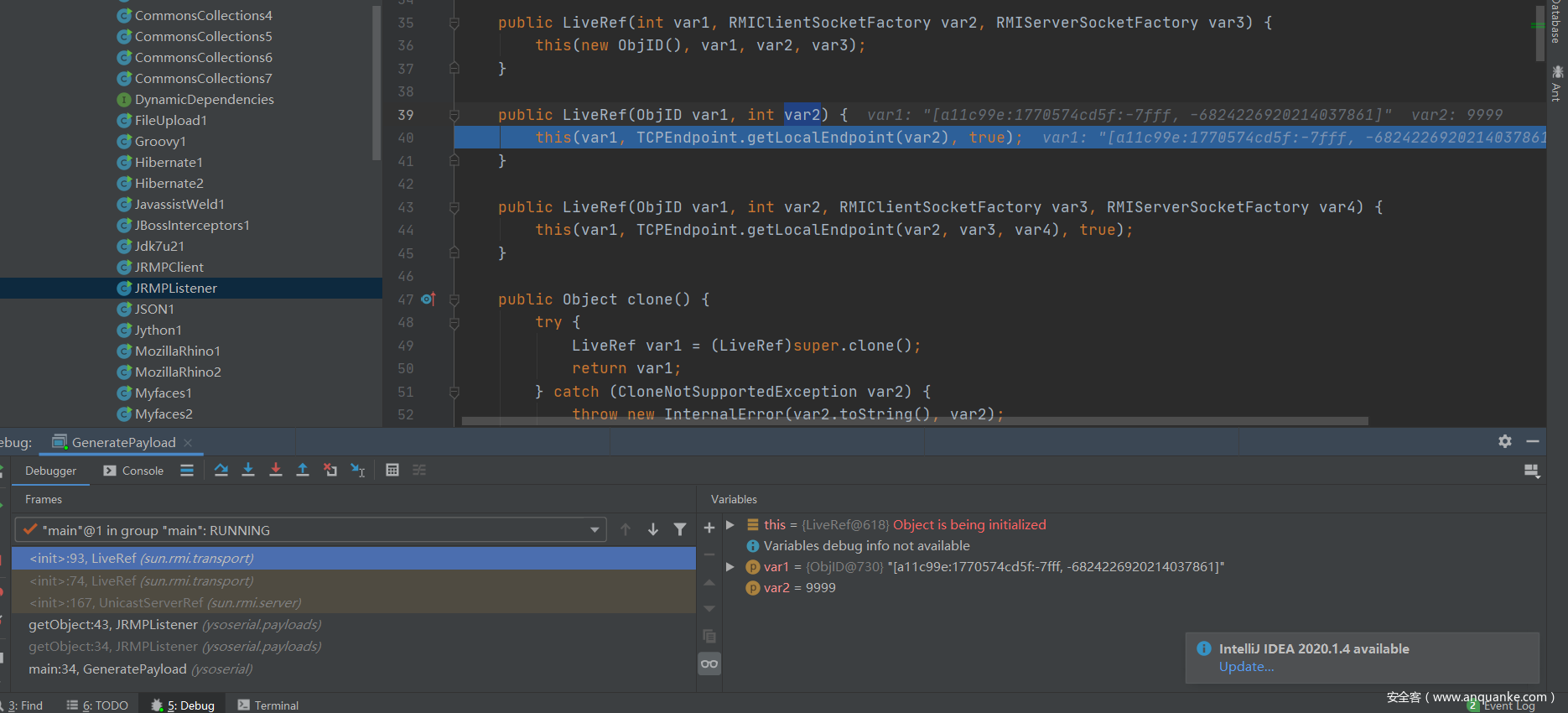Click the Run to Cursor icon
Image resolution: width=1568 pixels, height=713 pixels.
point(358,471)
